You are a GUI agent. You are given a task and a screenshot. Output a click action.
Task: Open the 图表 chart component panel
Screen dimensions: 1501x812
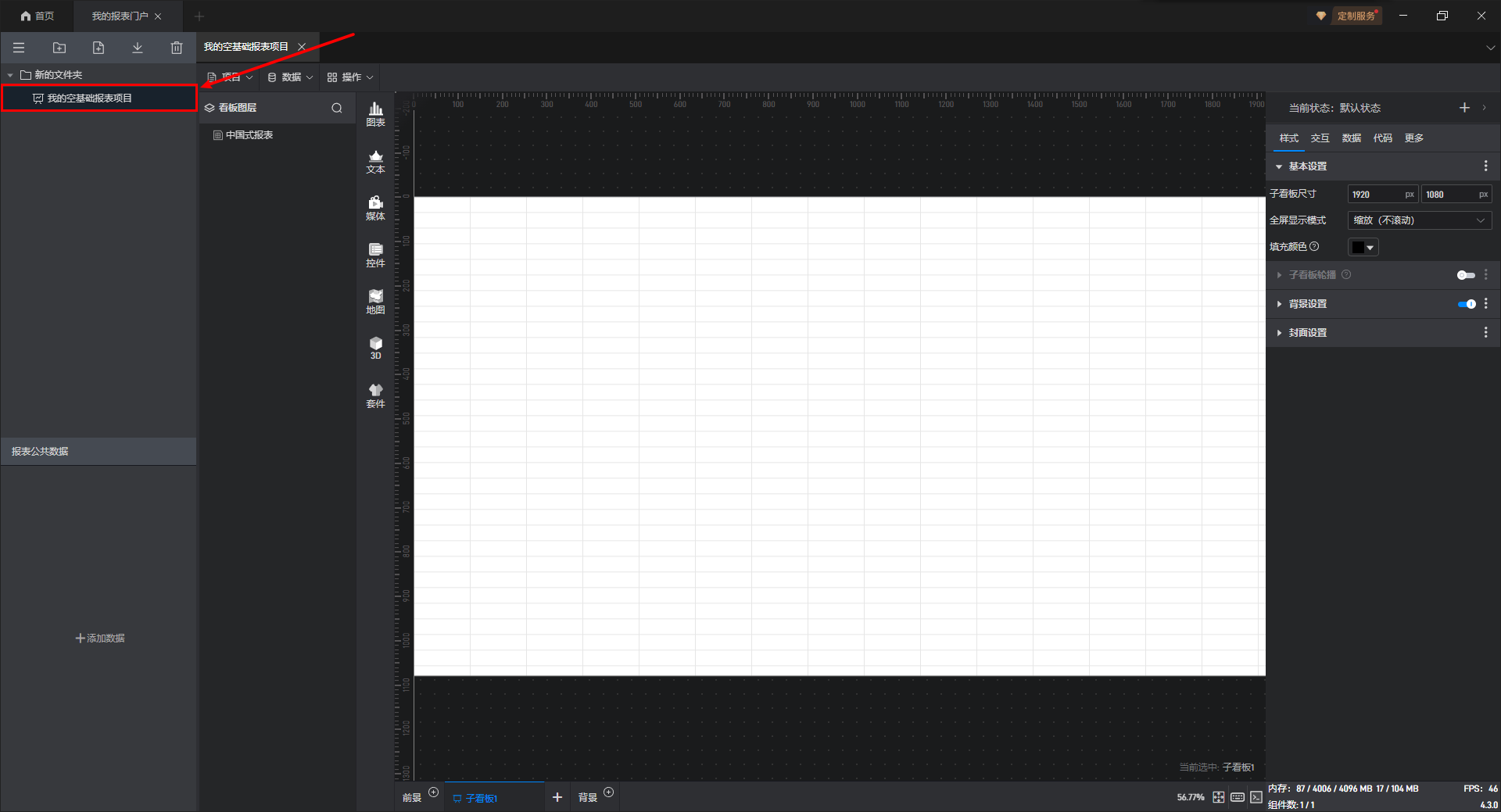click(x=375, y=114)
